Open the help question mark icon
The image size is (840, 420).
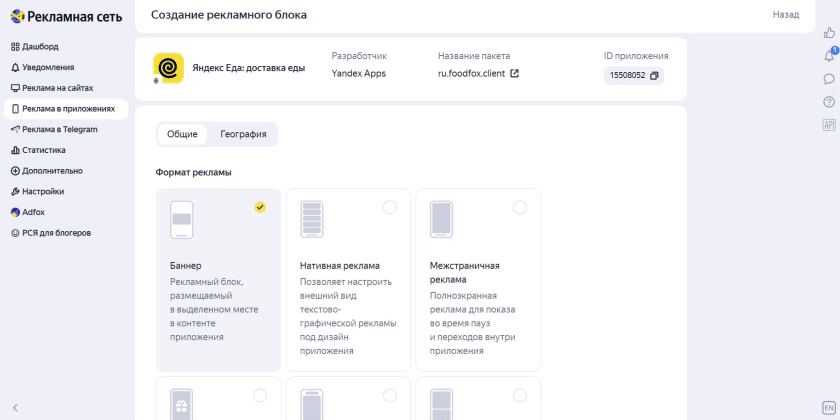tap(829, 102)
